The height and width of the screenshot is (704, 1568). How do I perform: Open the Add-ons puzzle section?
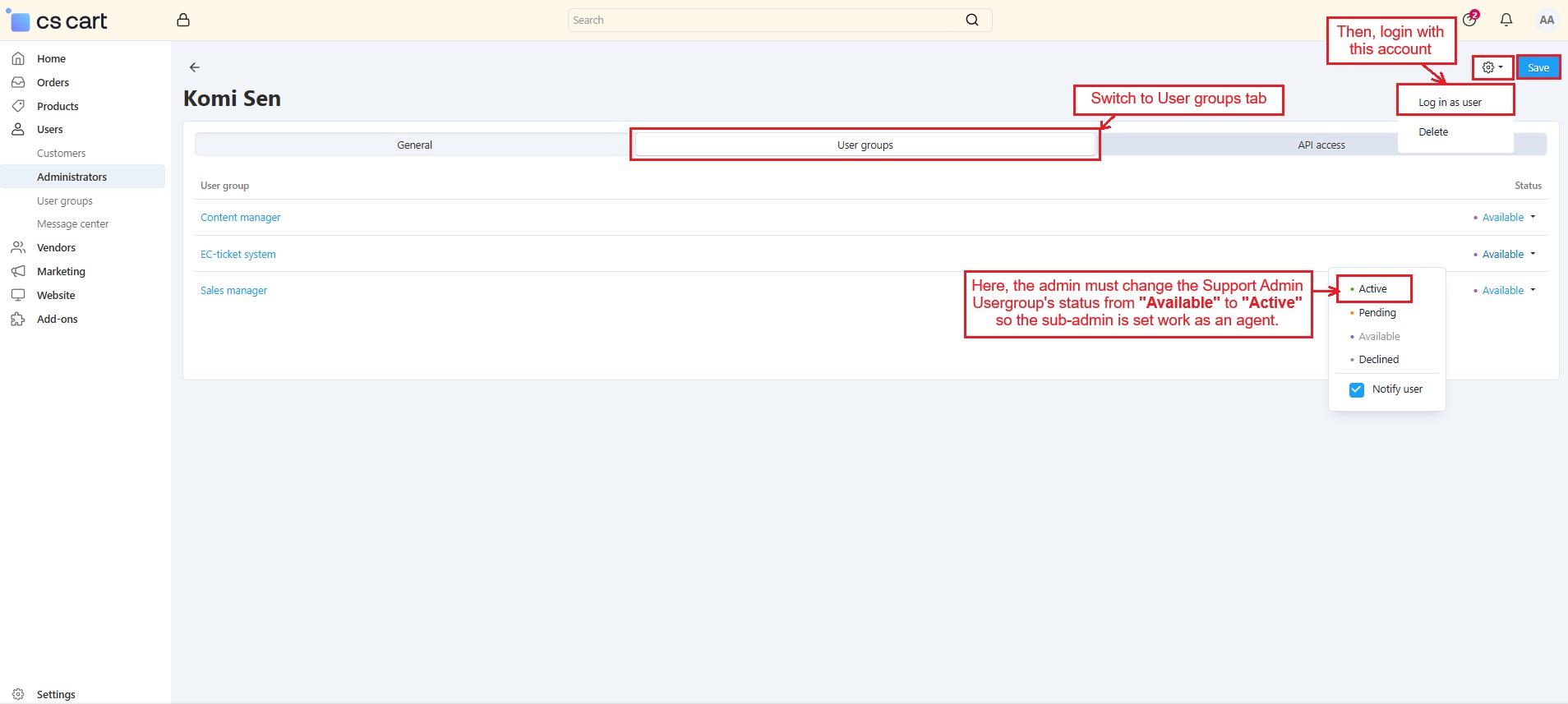click(57, 320)
